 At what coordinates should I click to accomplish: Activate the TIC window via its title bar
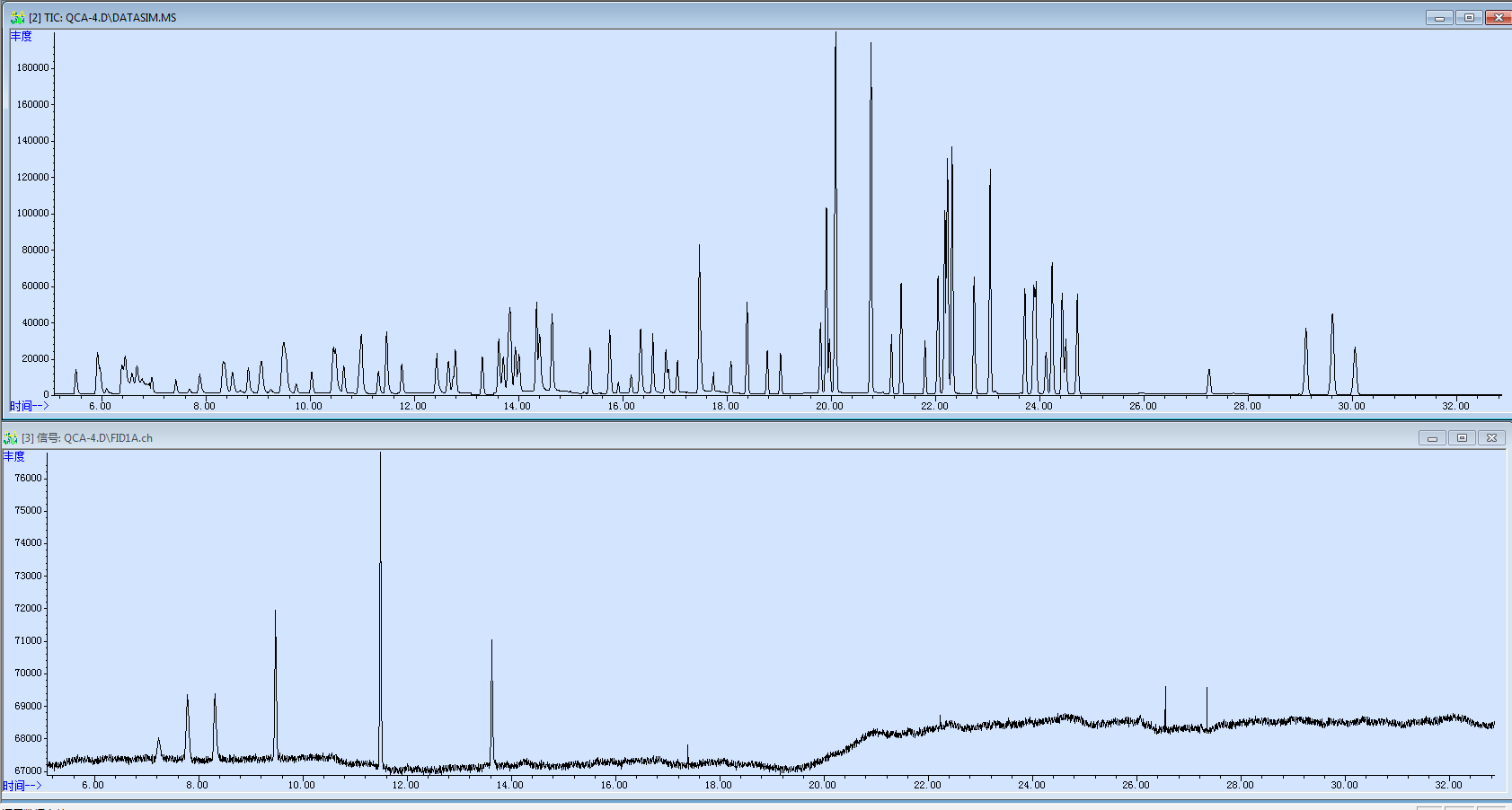[719, 17]
